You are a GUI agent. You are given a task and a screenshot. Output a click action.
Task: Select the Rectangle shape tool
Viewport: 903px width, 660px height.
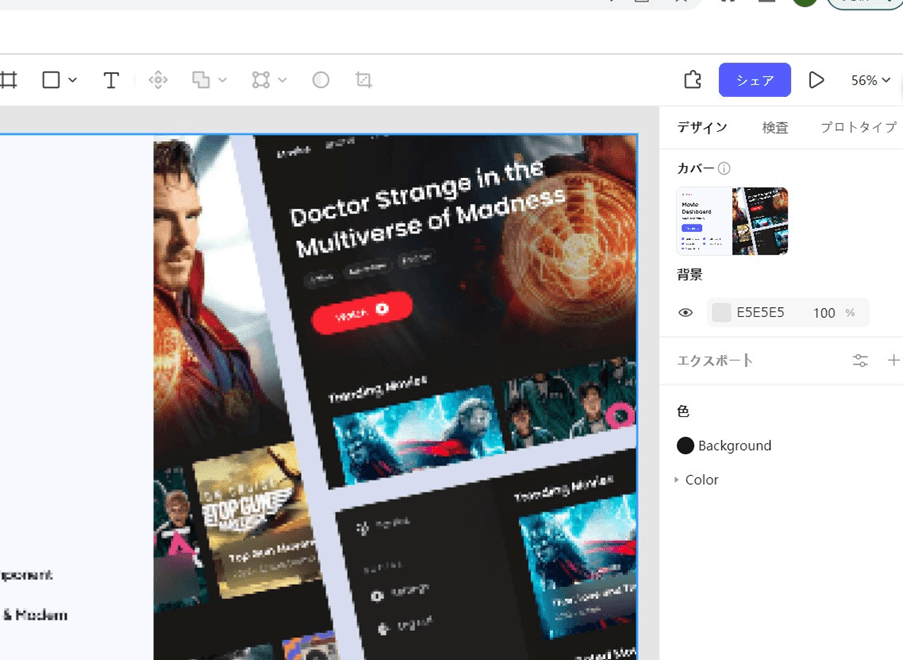point(51,79)
